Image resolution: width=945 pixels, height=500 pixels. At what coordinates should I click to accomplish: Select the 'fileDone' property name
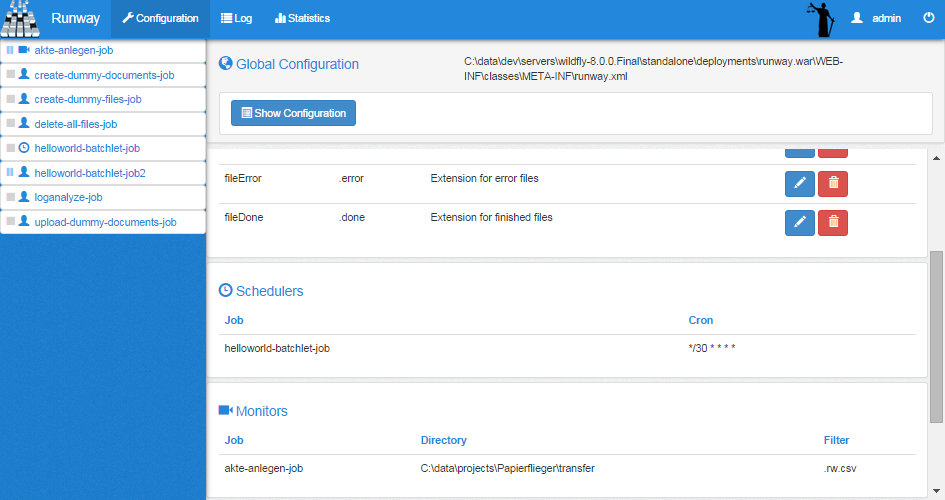pos(243,217)
